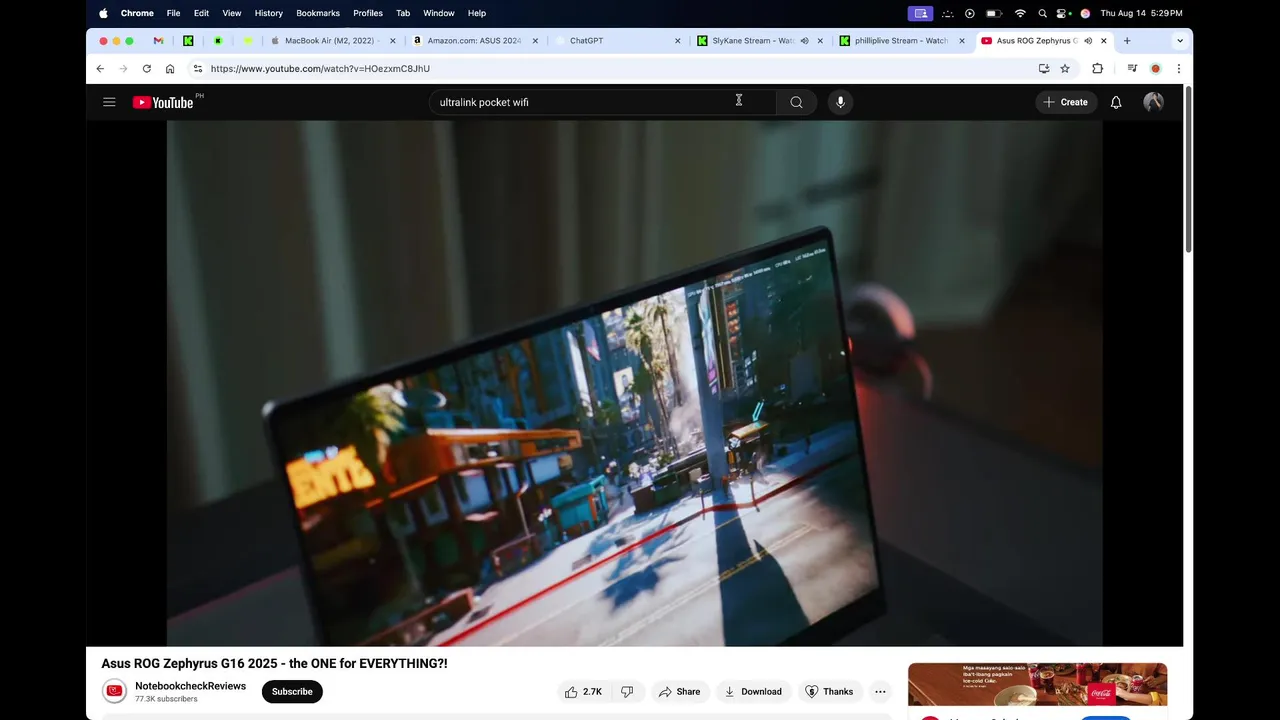Click the NotebookcheckReviews channel avatar

(115, 691)
